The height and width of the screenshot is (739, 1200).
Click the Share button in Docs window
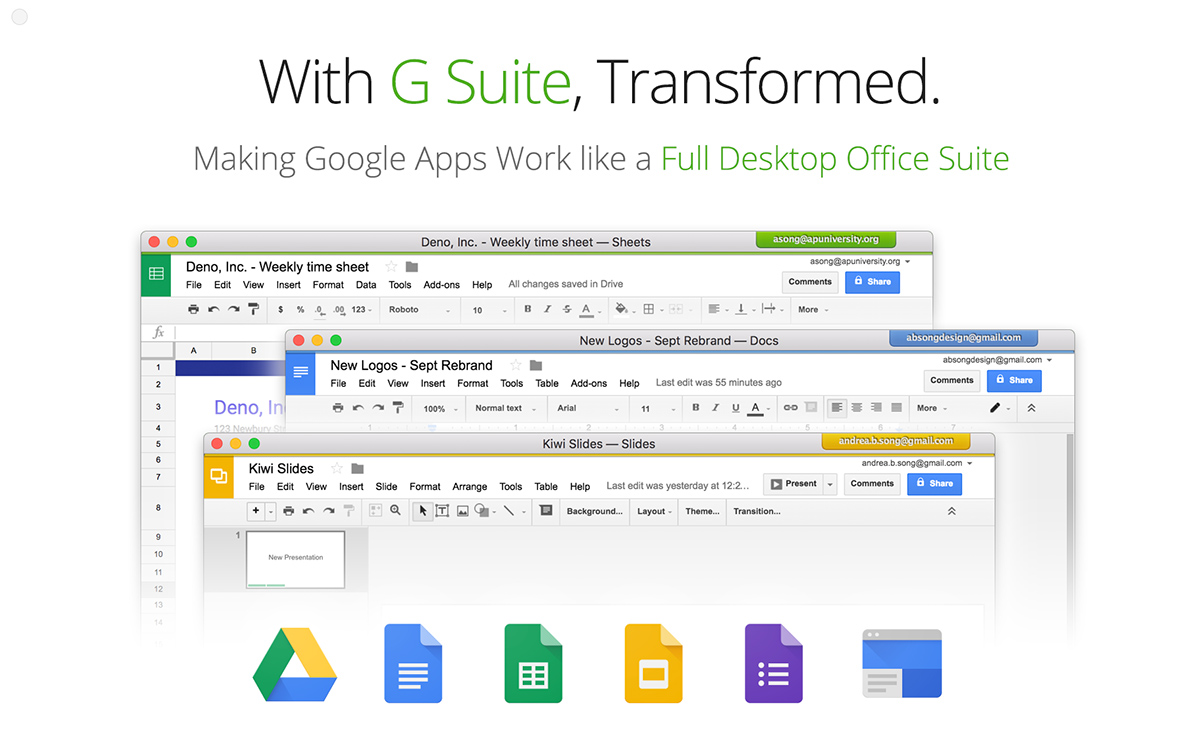[x=1013, y=380]
